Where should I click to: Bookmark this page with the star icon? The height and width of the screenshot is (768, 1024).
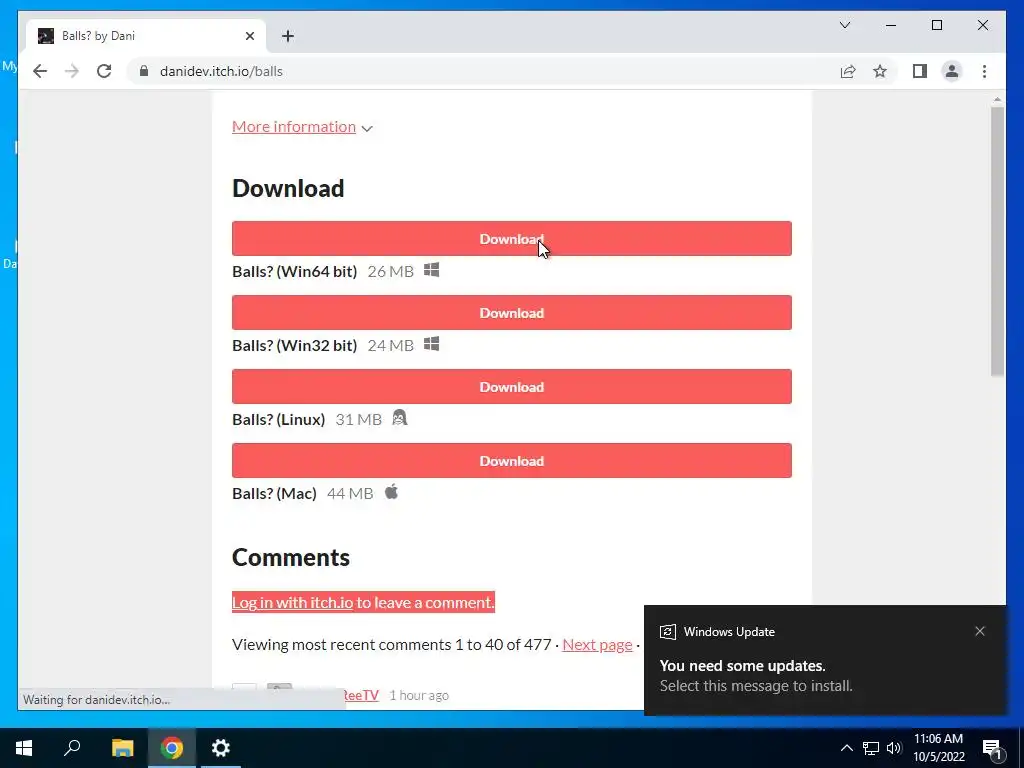tap(880, 71)
